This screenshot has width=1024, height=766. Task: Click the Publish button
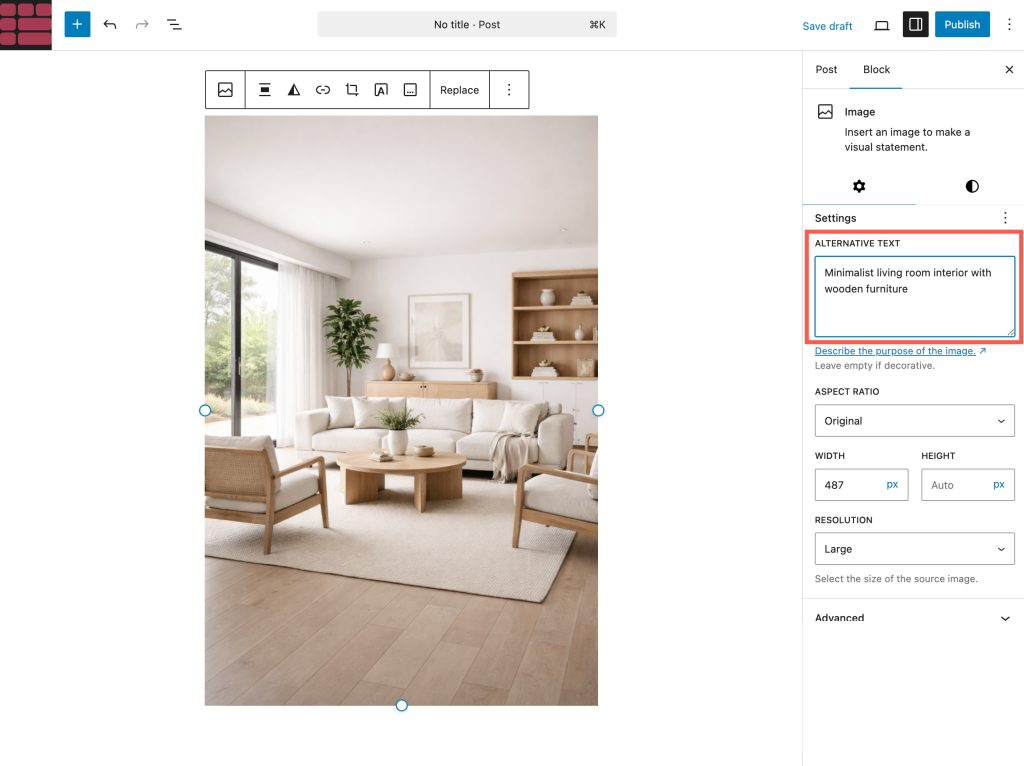pos(962,25)
